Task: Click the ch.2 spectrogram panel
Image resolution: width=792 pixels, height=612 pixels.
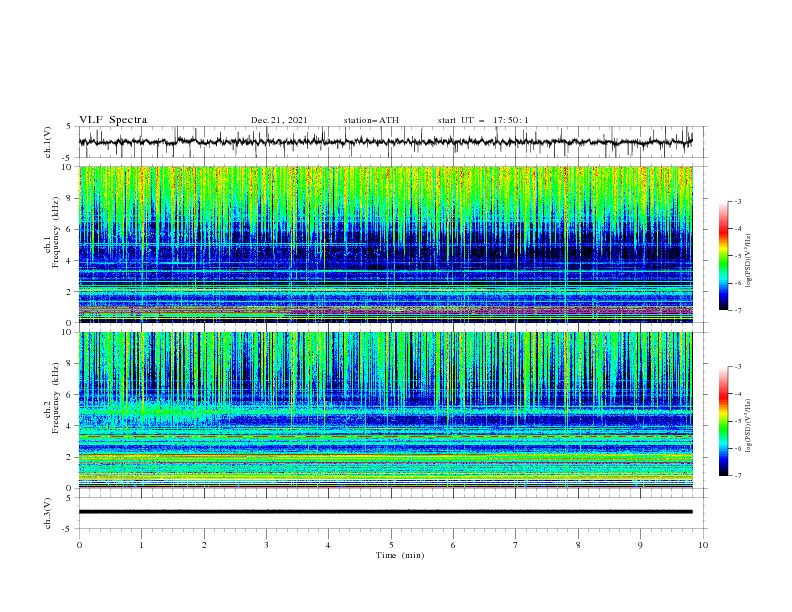Action: [385, 410]
